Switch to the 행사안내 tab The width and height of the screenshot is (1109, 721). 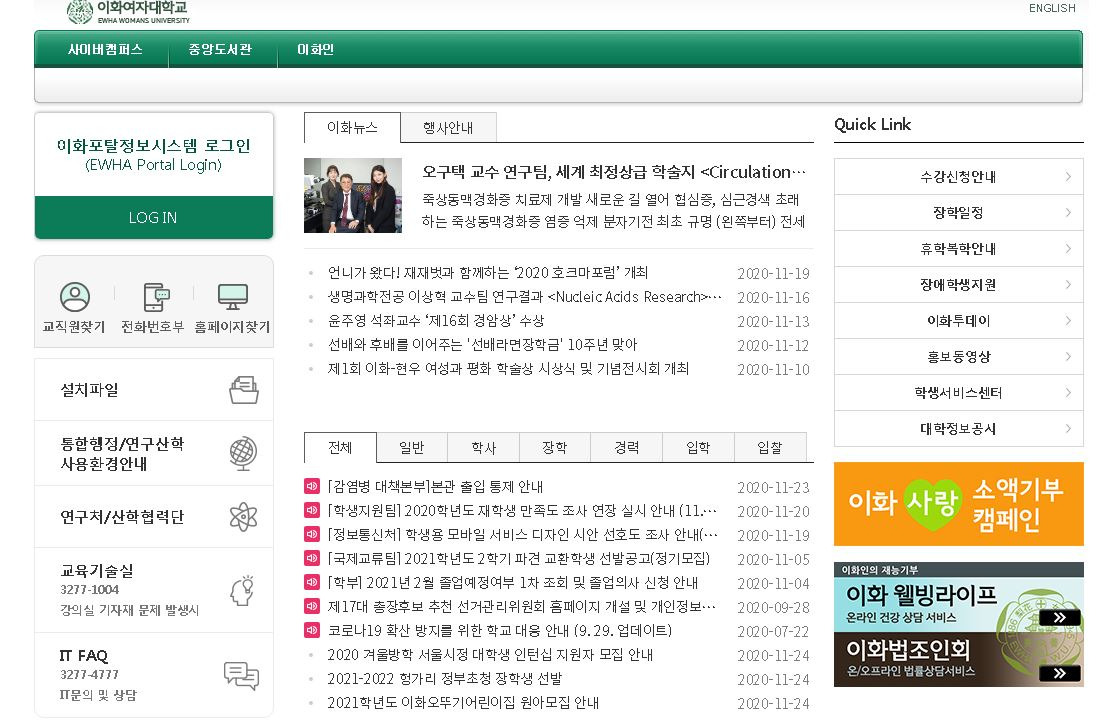tap(447, 127)
